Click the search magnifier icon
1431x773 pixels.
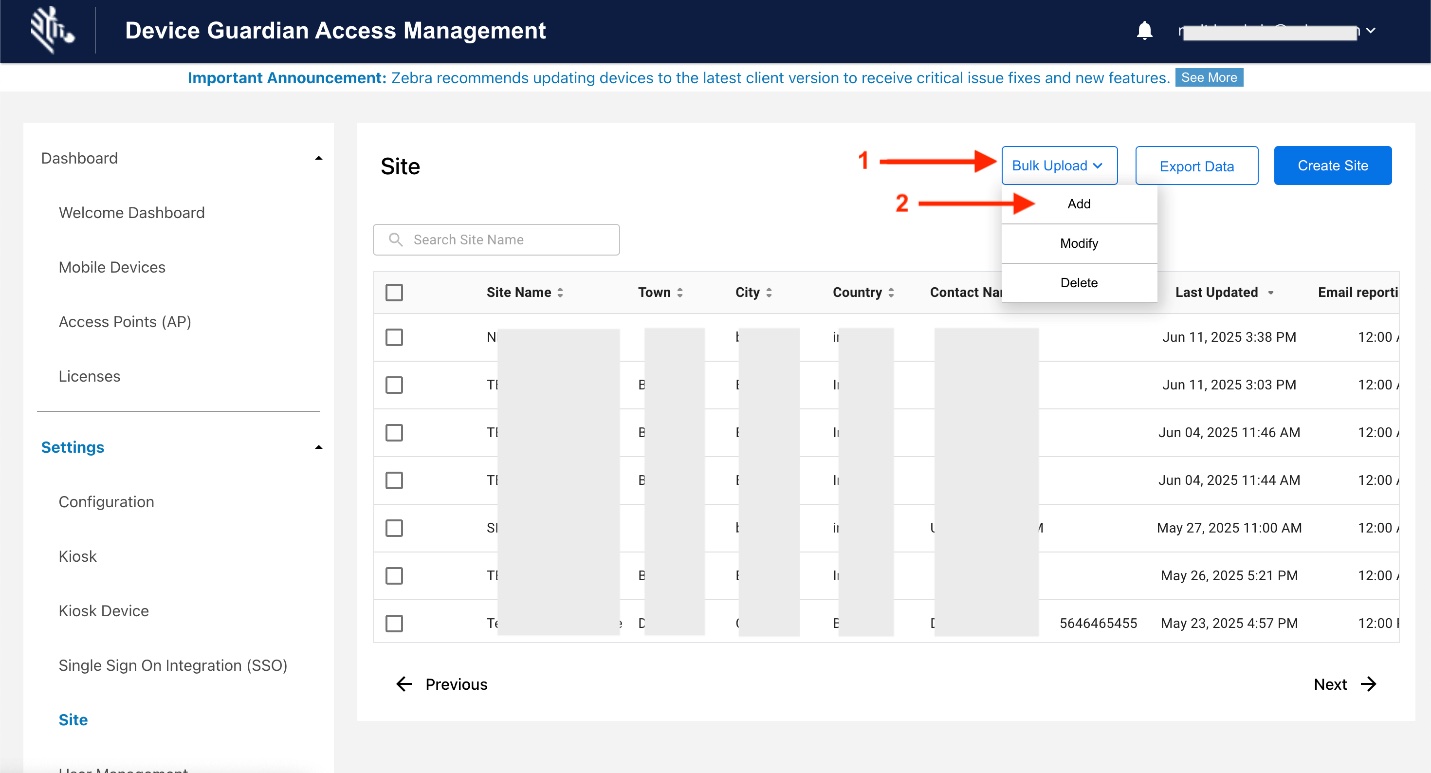tap(396, 240)
